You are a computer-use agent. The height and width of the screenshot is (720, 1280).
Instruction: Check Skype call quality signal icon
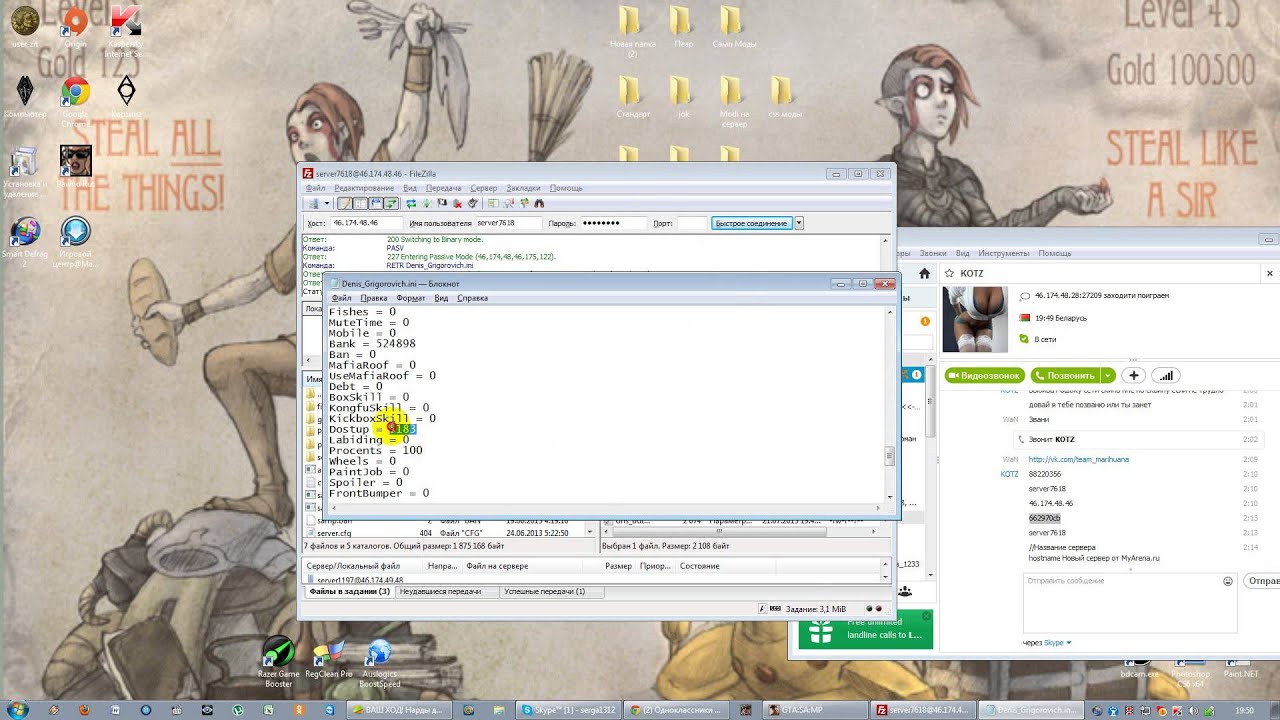pos(1165,375)
